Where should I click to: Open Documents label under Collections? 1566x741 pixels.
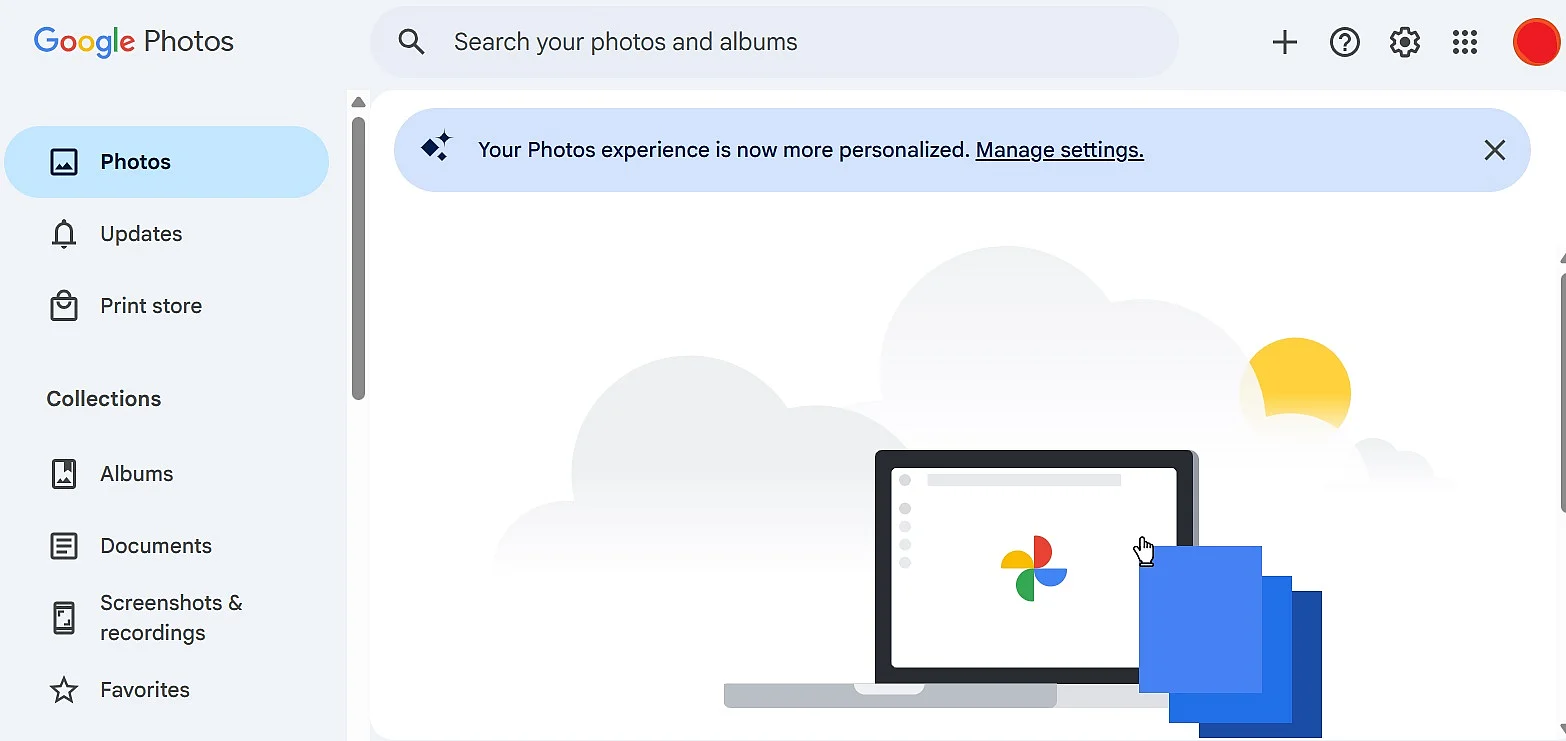(156, 546)
